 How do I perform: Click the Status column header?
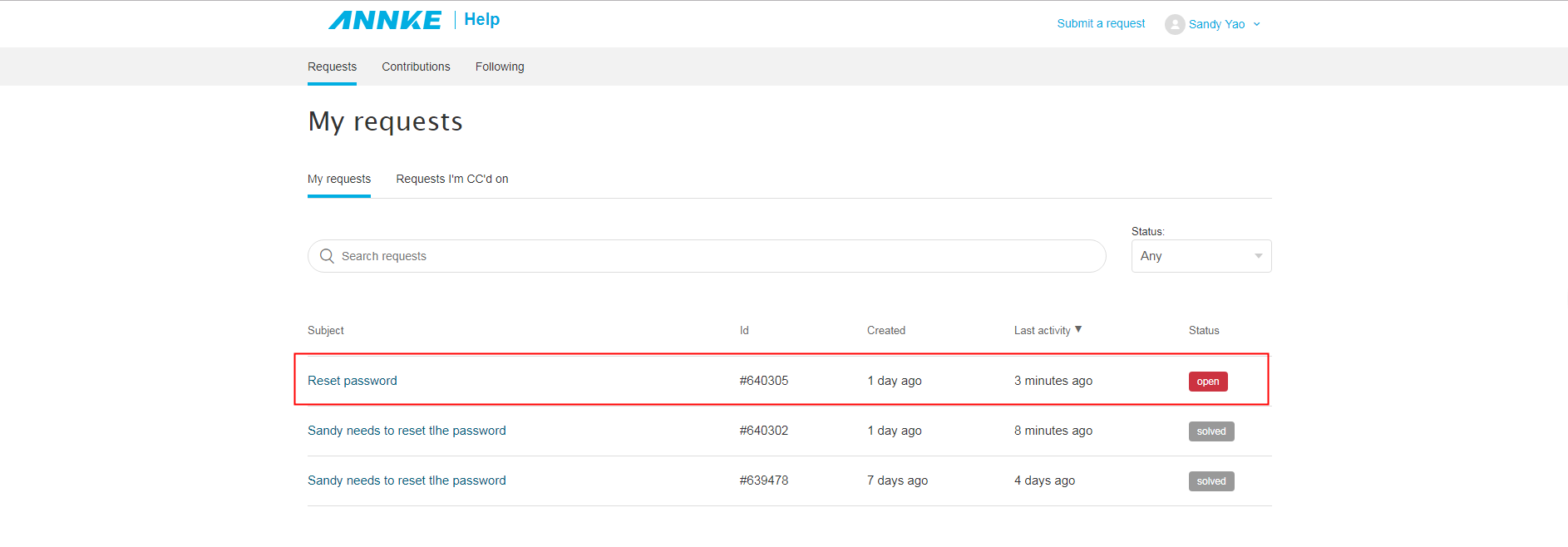(x=1204, y=330)
